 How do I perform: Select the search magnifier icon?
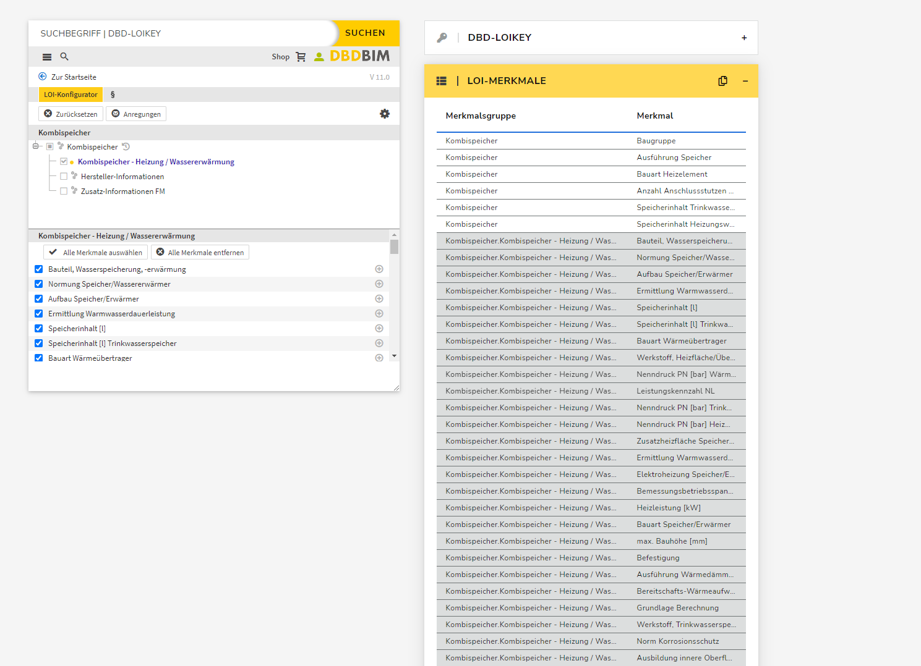pyautogui.click(x=64, y=57)
